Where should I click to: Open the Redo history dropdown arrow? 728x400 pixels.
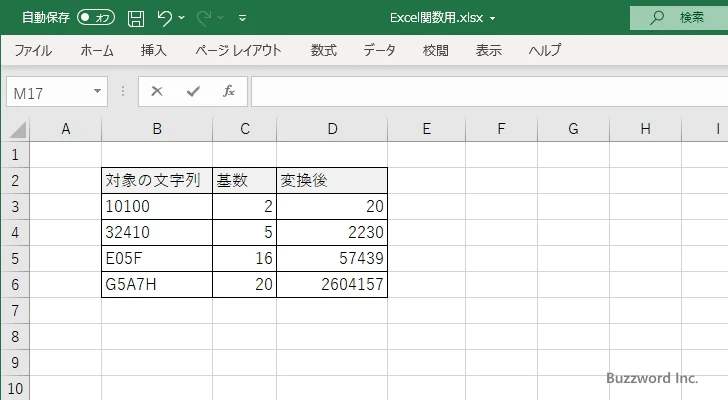pos(221,18)
